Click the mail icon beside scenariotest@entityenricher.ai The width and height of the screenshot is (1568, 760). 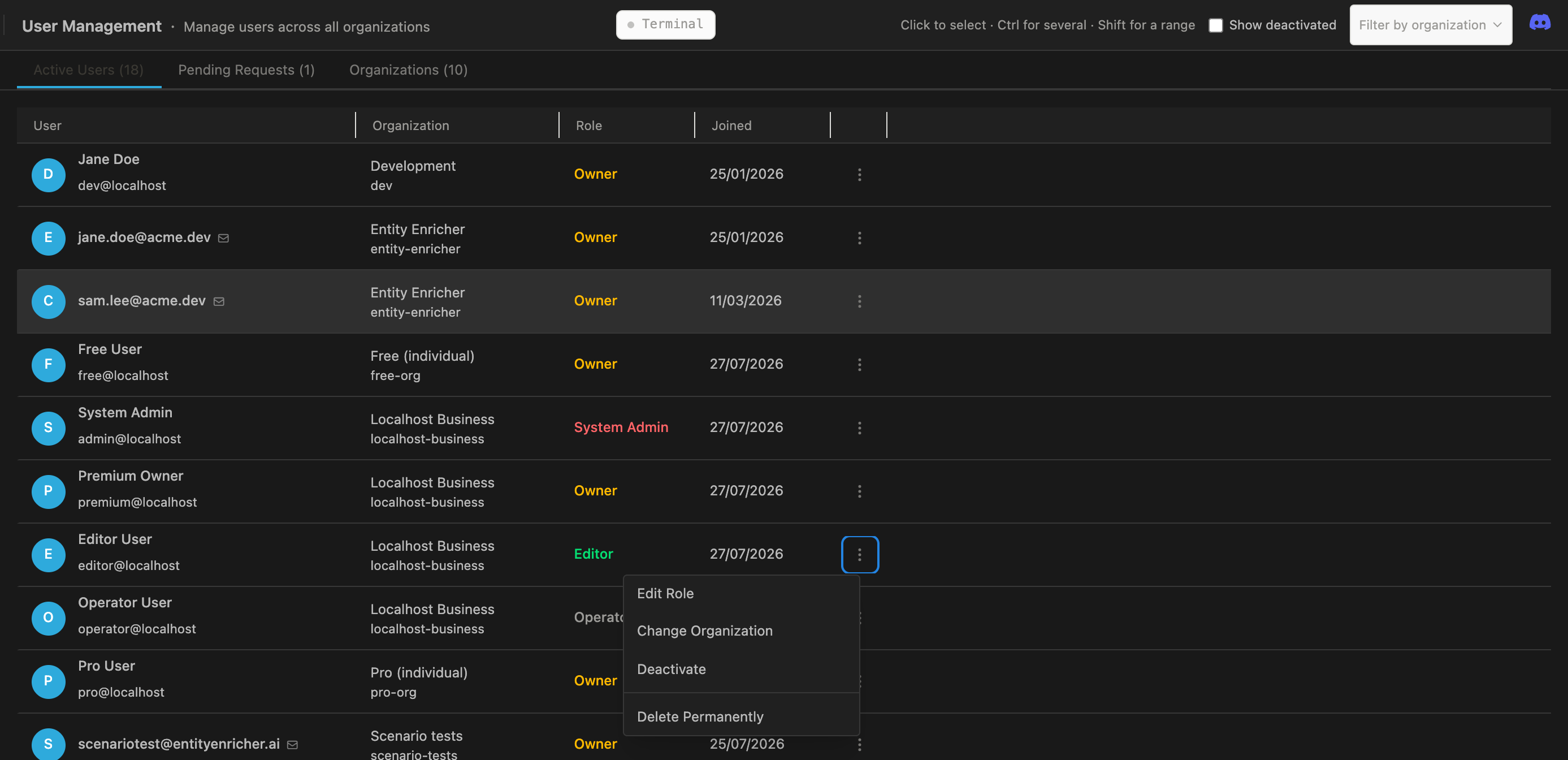292,745
